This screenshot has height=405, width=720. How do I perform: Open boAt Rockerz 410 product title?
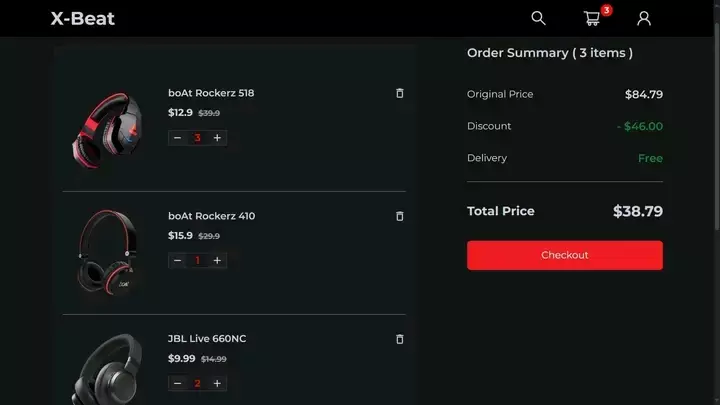pyautogui.click(x=211, y=216)
